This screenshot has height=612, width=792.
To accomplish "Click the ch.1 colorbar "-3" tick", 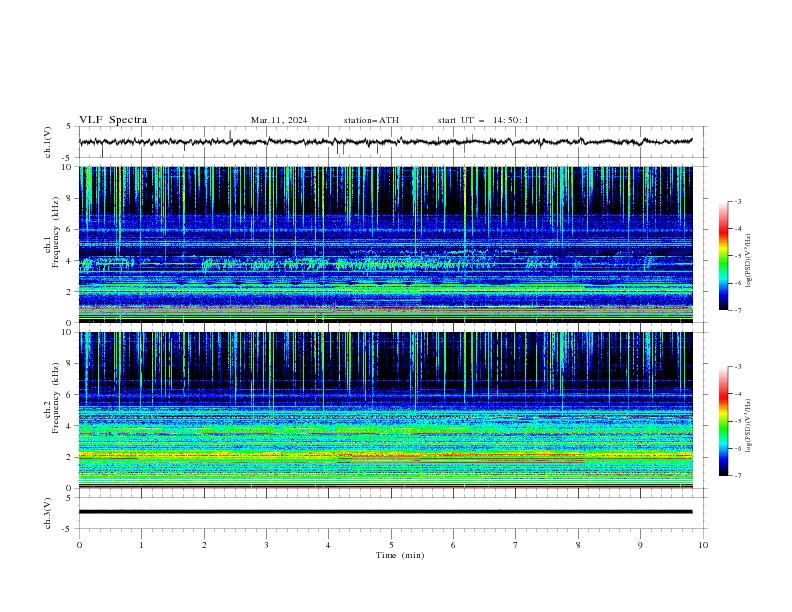I will tap(738, 201).
